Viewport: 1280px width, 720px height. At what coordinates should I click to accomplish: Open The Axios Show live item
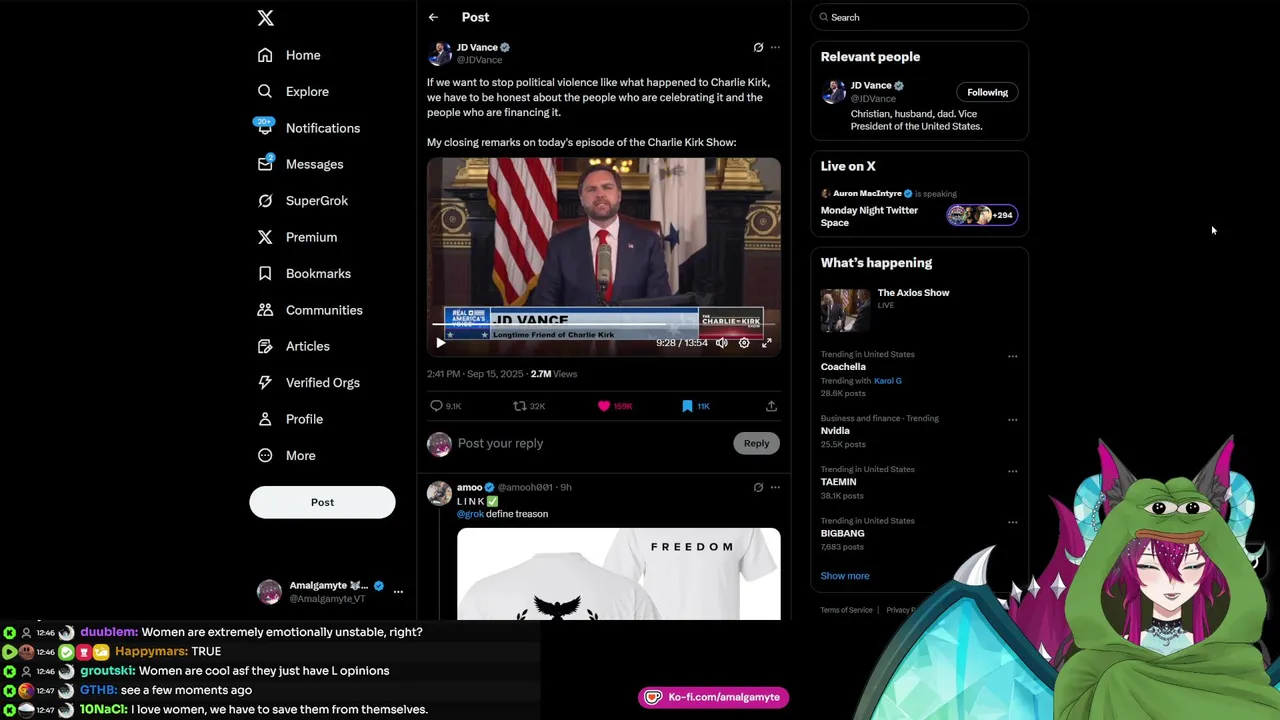click(919, 309)
